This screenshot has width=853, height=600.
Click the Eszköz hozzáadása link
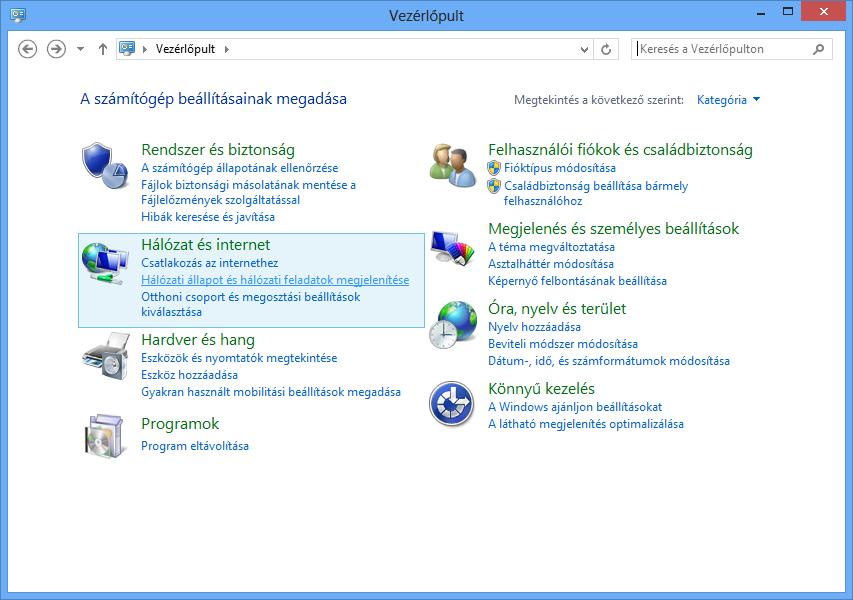(189, 375)
